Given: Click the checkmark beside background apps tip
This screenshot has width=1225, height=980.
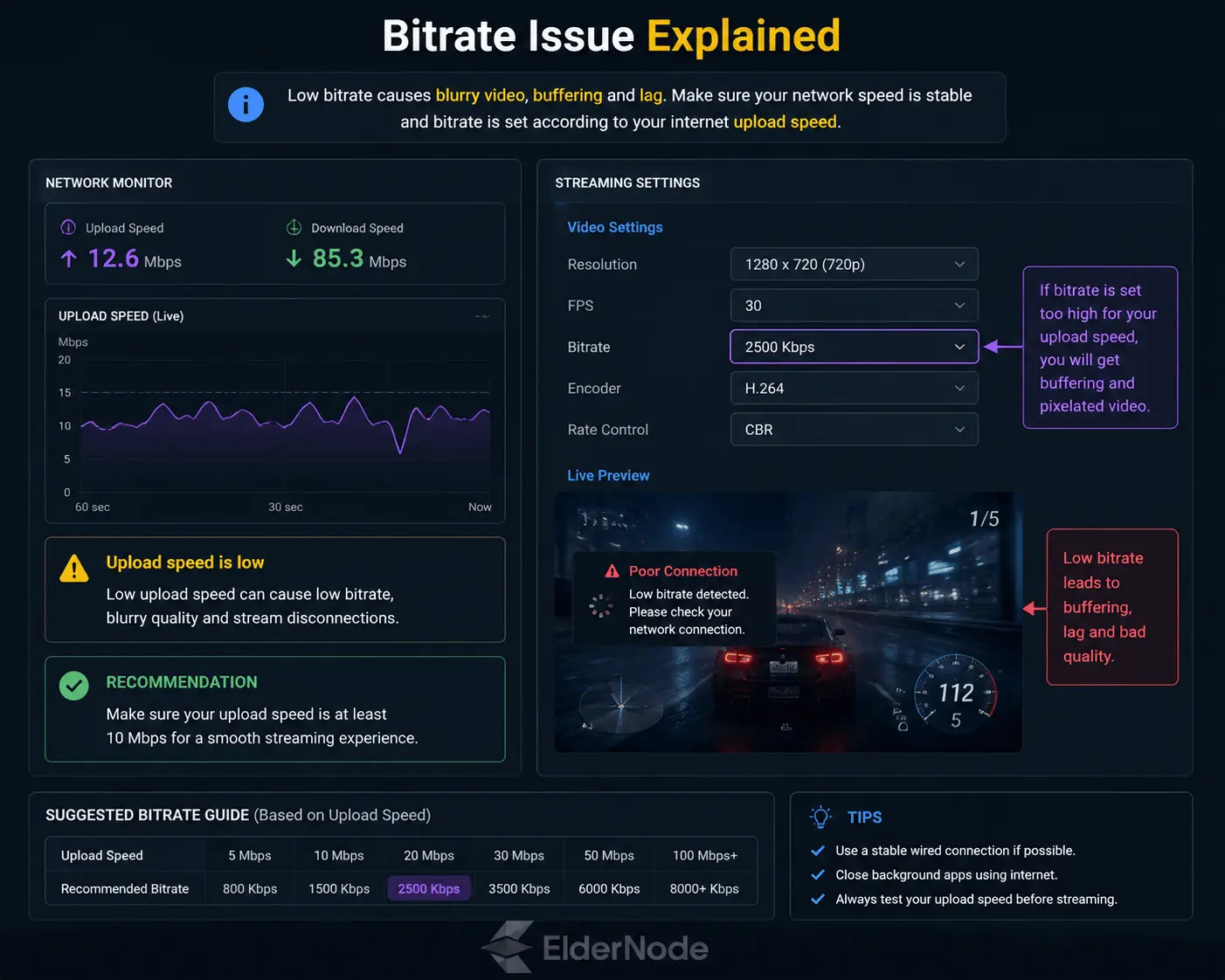Looking at the screenshot, I should coord(818,875).
